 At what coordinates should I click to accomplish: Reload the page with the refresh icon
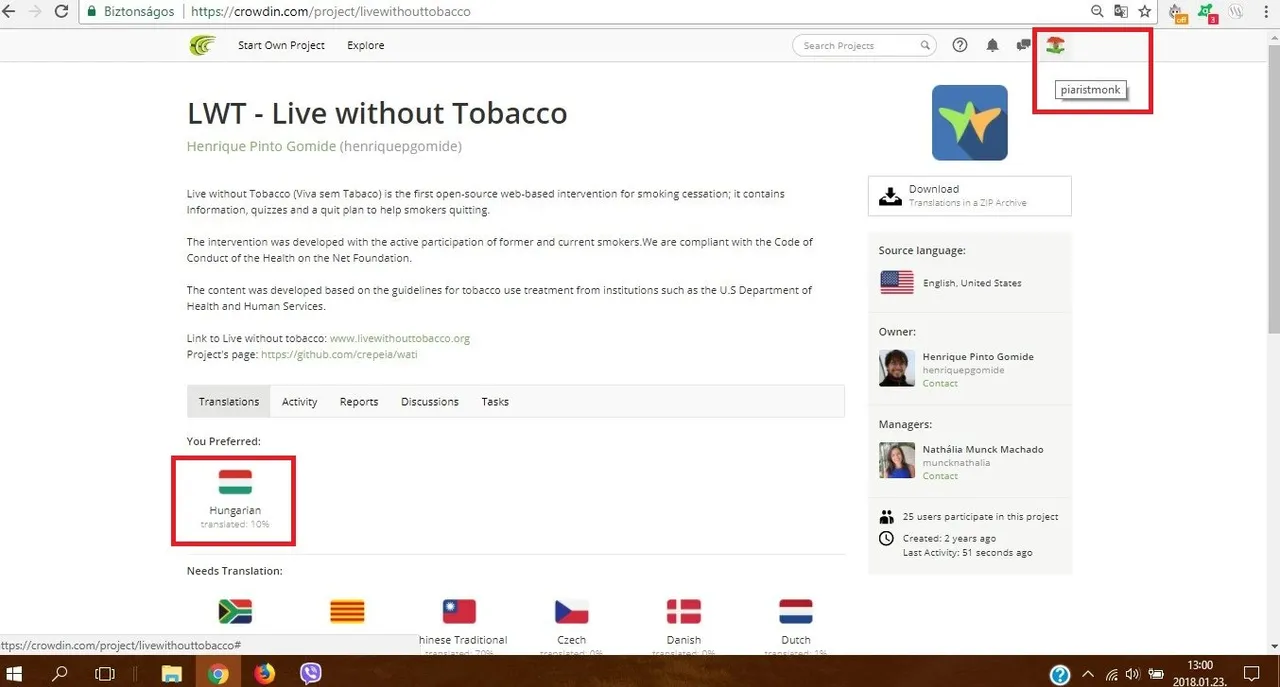(61, 12)
